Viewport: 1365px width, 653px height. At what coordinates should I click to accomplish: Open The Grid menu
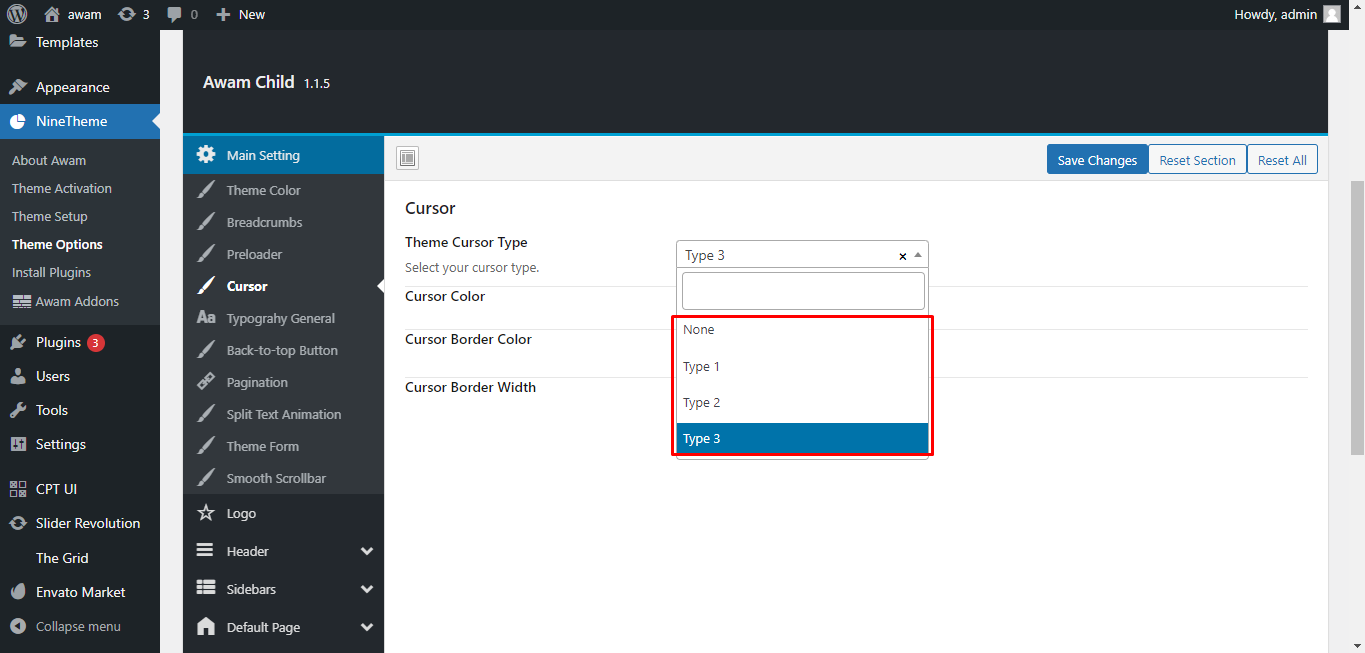pos(62,558)
